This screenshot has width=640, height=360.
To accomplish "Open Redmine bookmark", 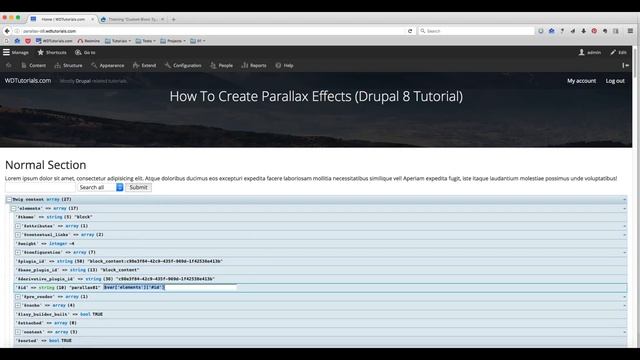I will point(89,41).
